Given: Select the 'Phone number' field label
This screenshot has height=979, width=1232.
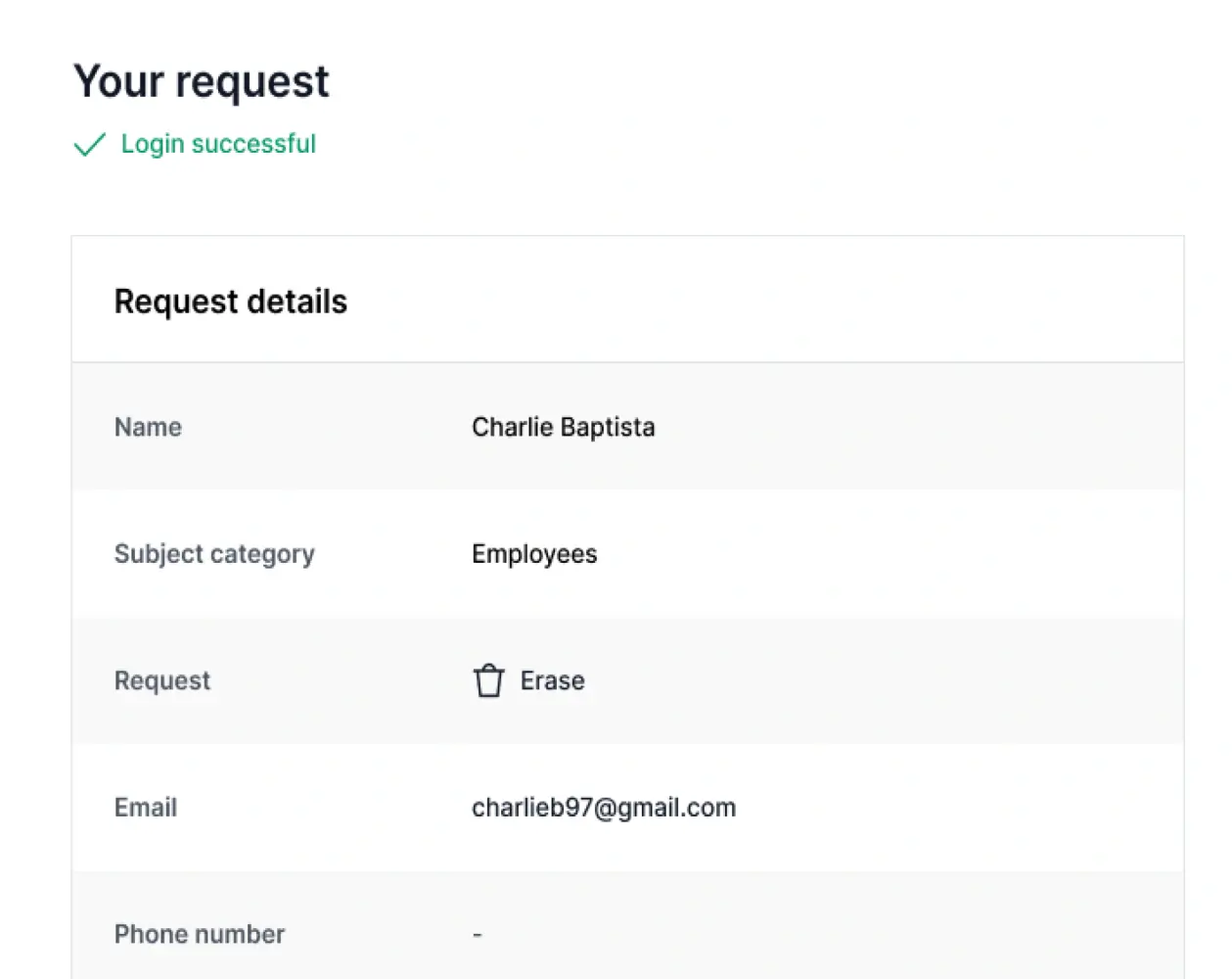Looking at the screenshot, I should tap(200, 934).
